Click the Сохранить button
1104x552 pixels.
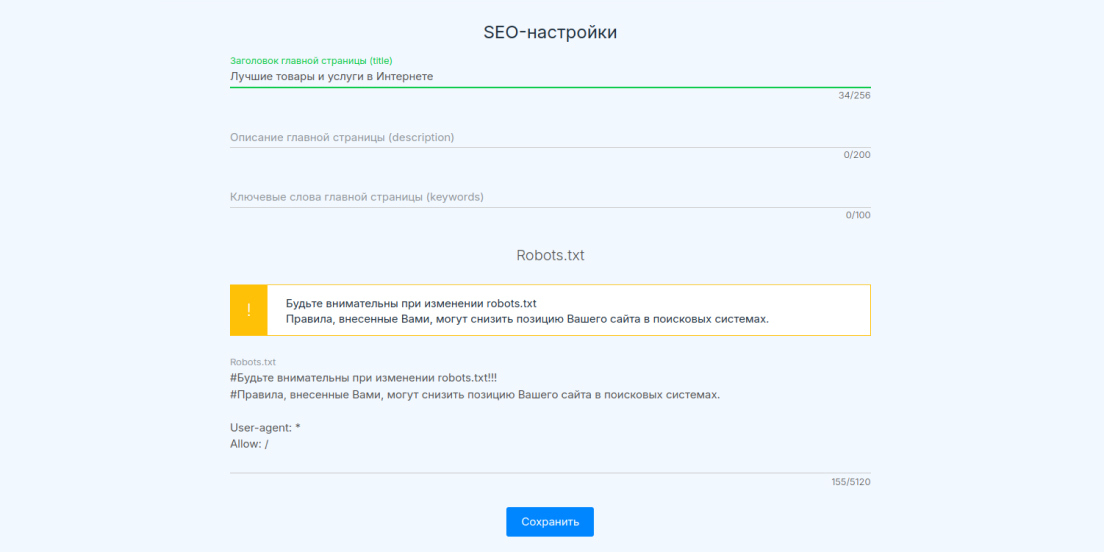[x=550, y=522]
